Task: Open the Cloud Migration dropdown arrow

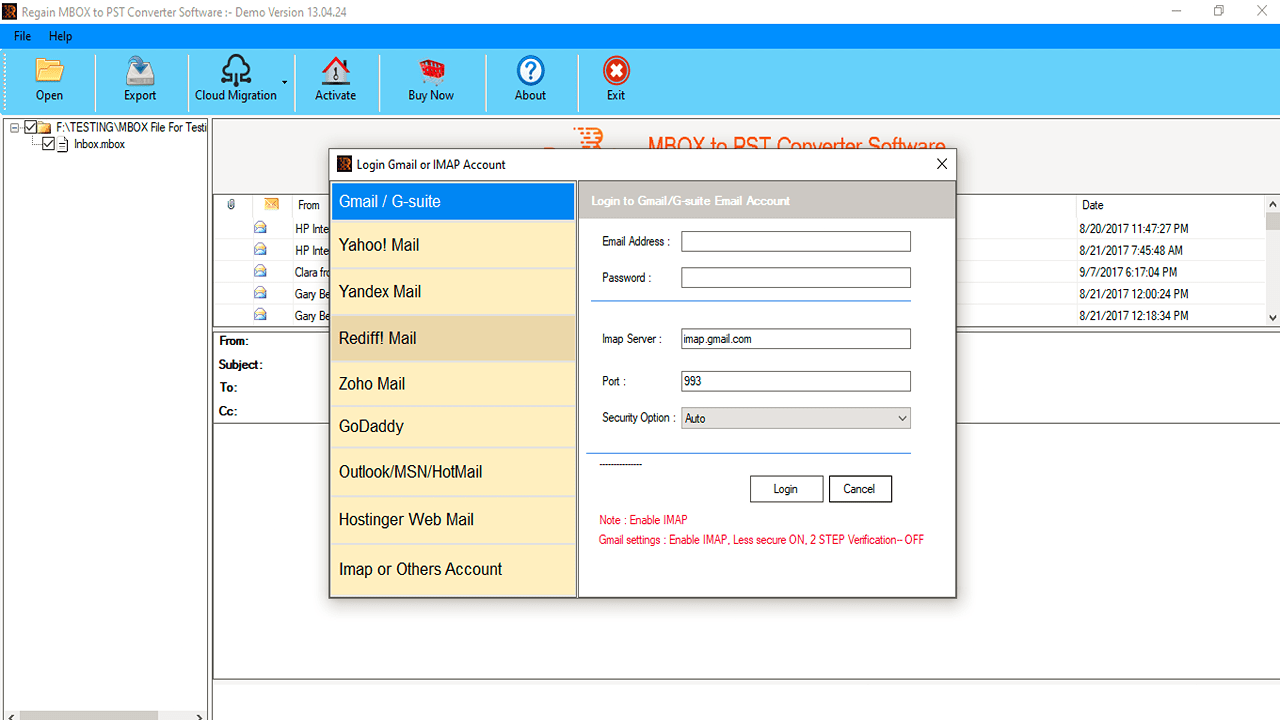Action: (283, 84)
